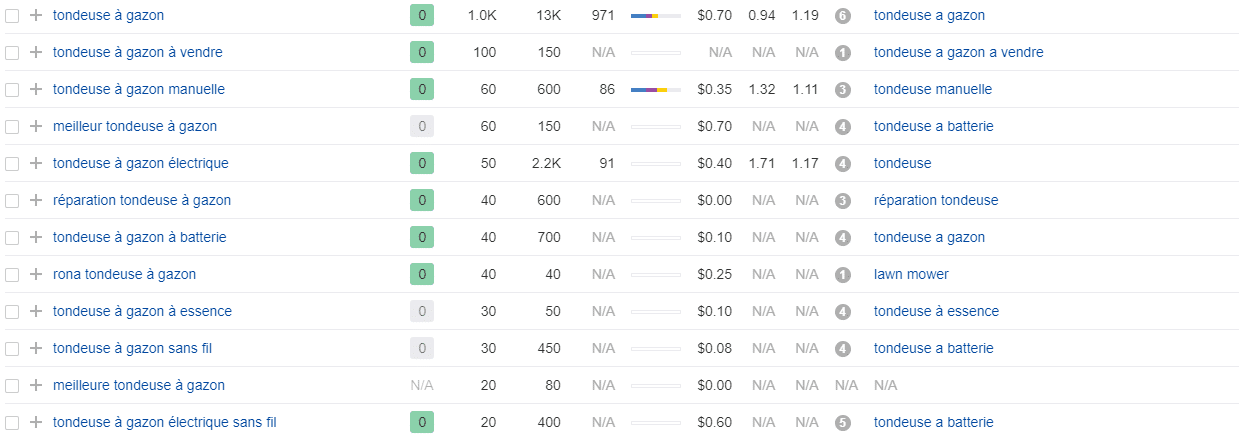Click colored clicks bar for 'tondeuse à gazon manuelle'
The height and width of the screenshot is (439, 1239).
655,90
